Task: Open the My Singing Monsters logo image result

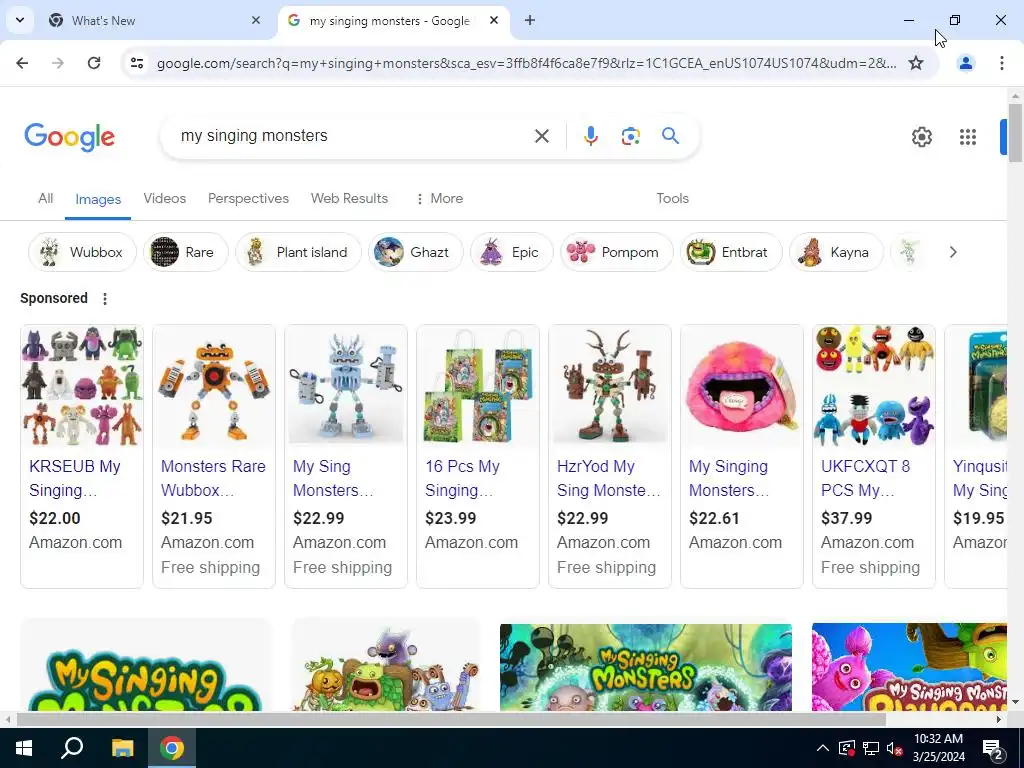Action: [x=146, y=666]
